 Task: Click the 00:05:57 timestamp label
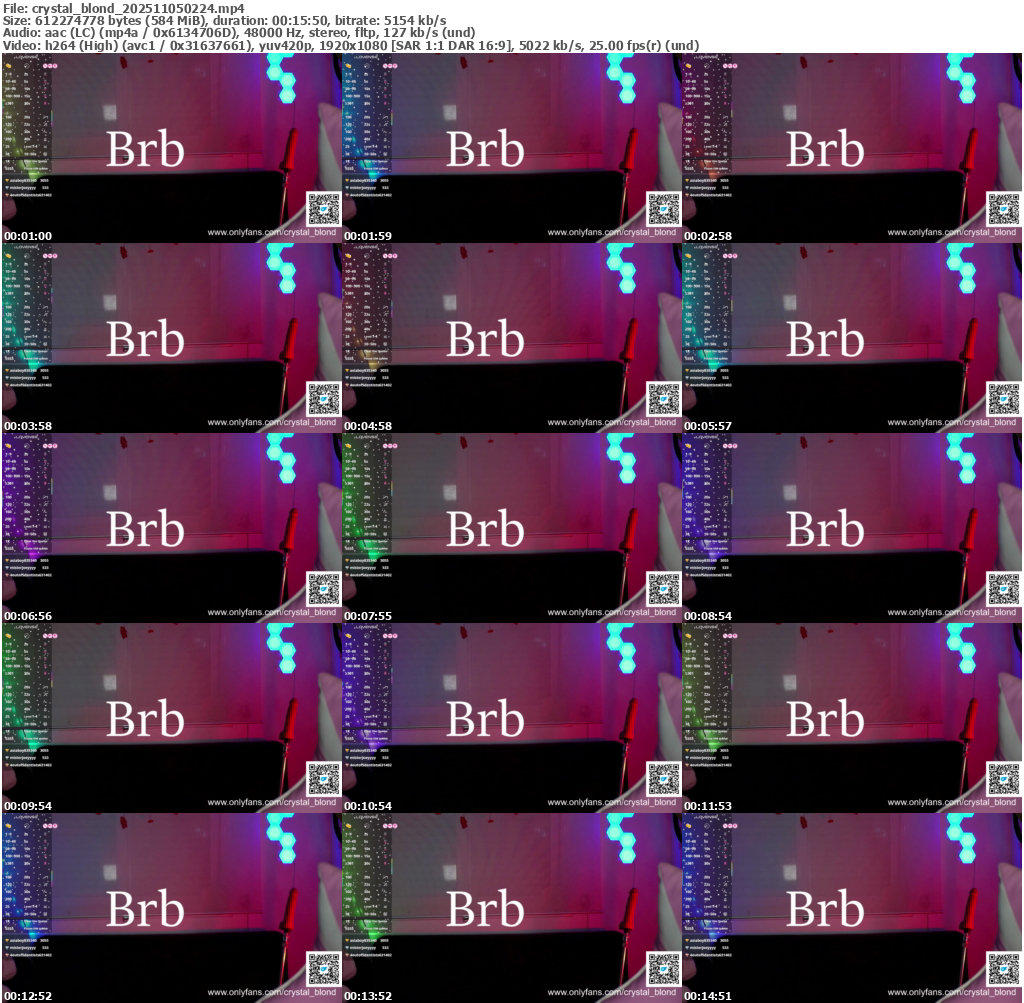click(708, 426)
